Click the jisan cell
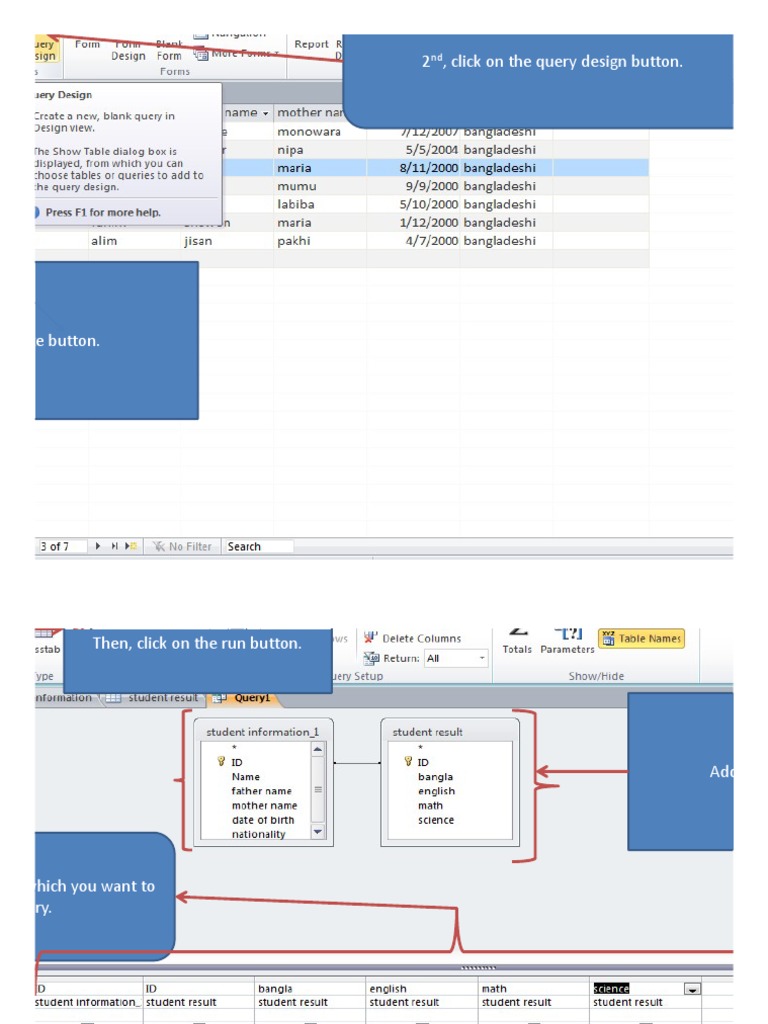 tap(226, 241)
